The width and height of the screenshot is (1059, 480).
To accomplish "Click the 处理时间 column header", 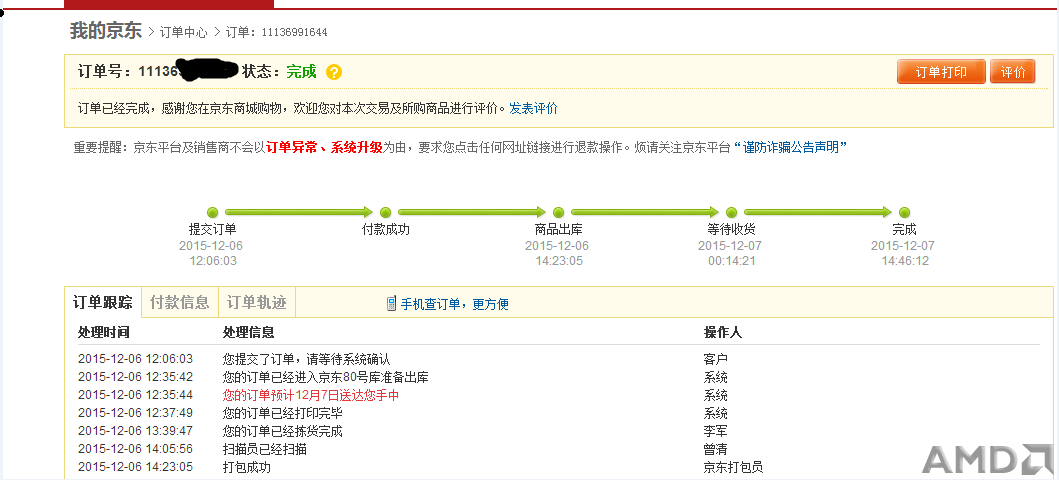I will 103,333.
